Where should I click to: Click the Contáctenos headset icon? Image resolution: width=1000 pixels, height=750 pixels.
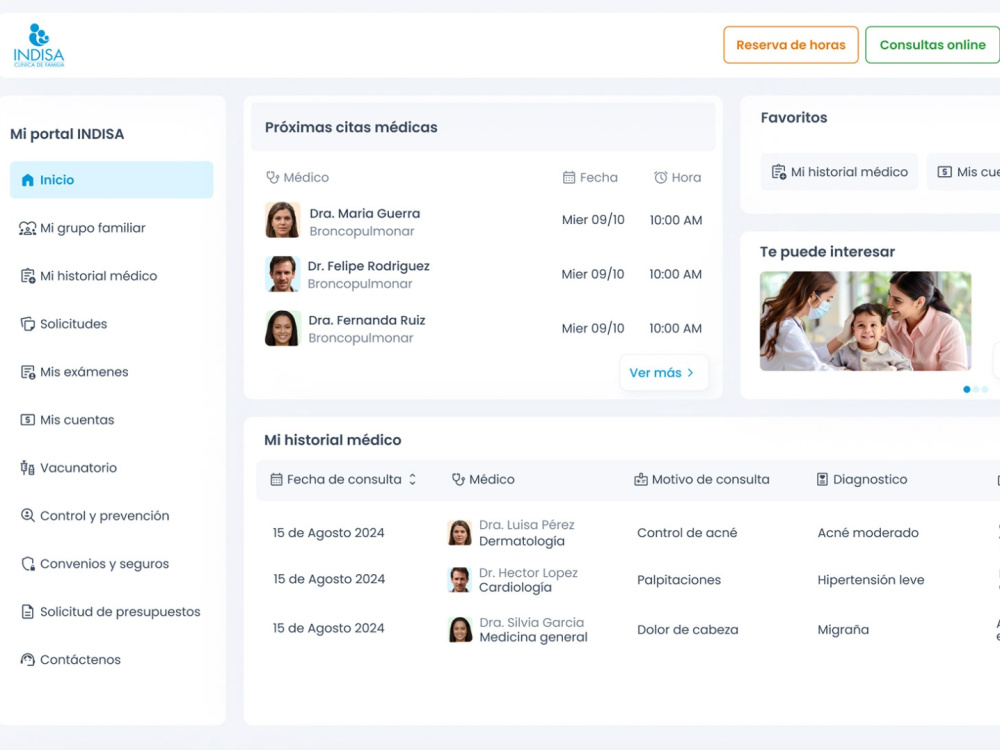[27, 659]
